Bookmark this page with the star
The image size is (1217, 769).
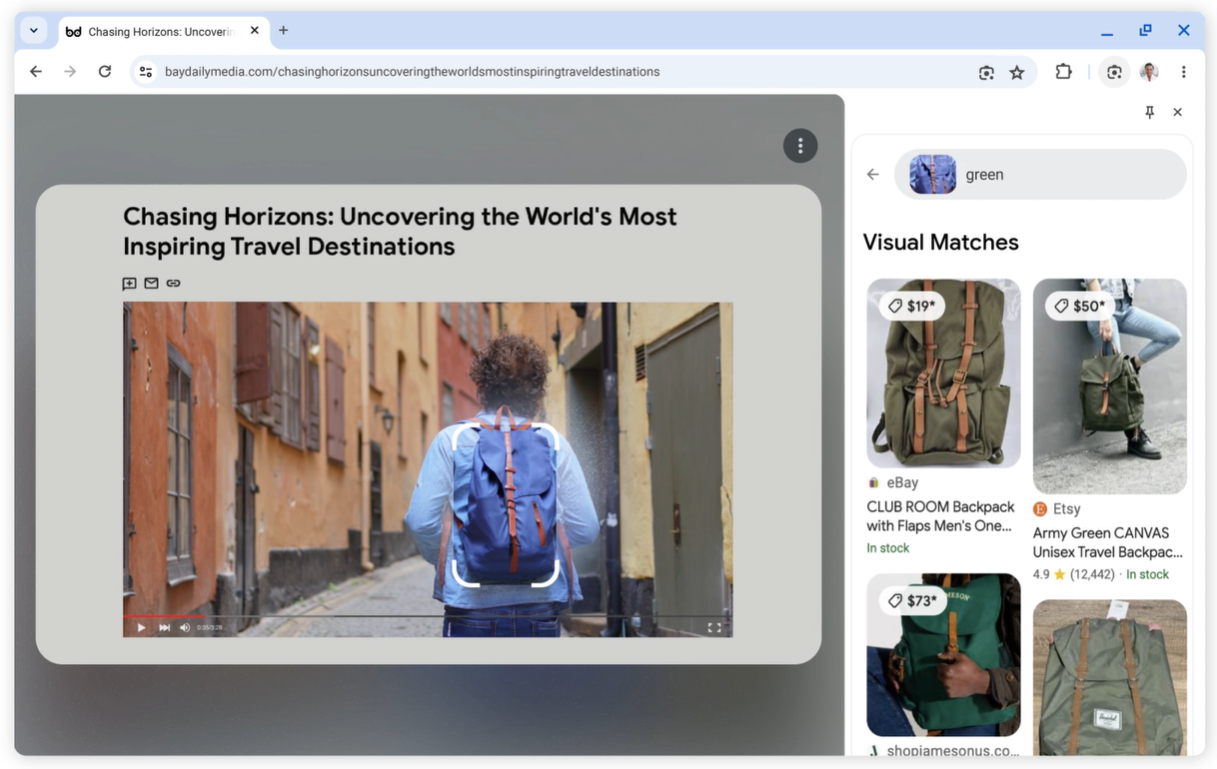[1017, 72]
